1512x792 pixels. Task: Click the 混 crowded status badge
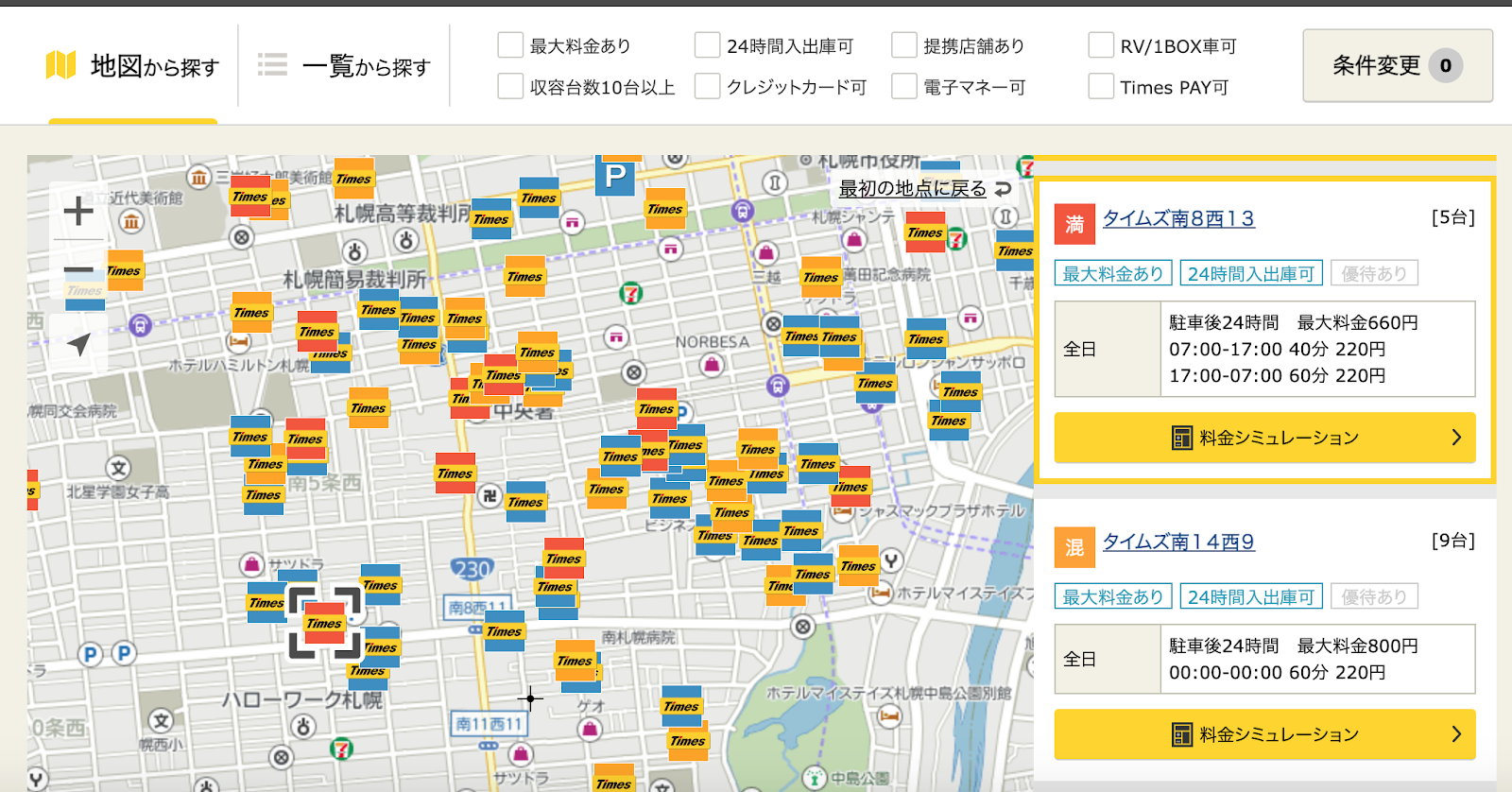pos(1074,547)
